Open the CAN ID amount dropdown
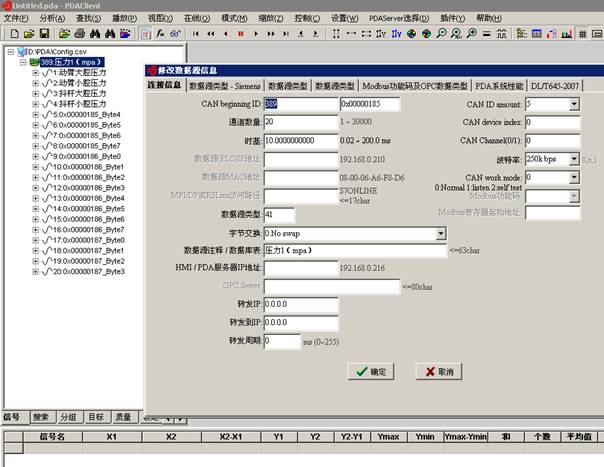 [x=574, y=104]
